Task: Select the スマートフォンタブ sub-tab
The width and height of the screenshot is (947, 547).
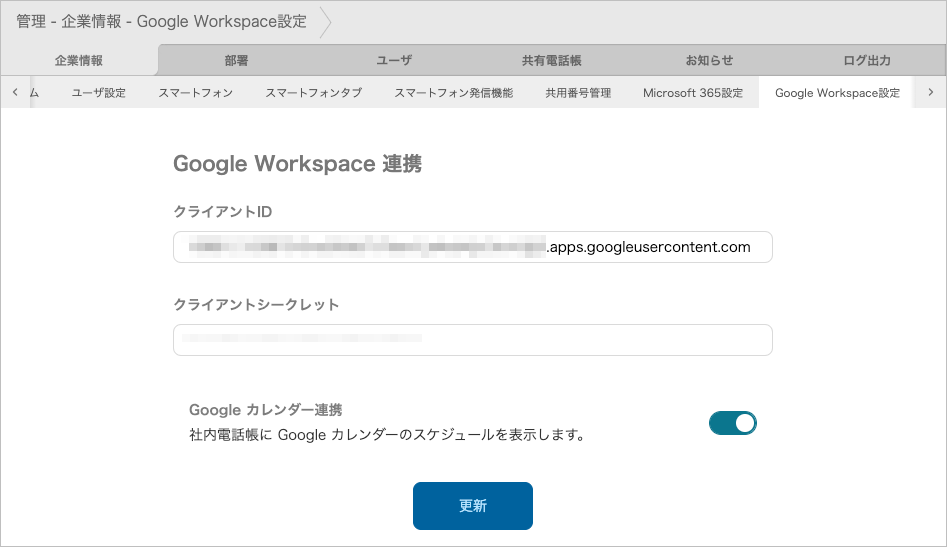Action: (313, 93)
